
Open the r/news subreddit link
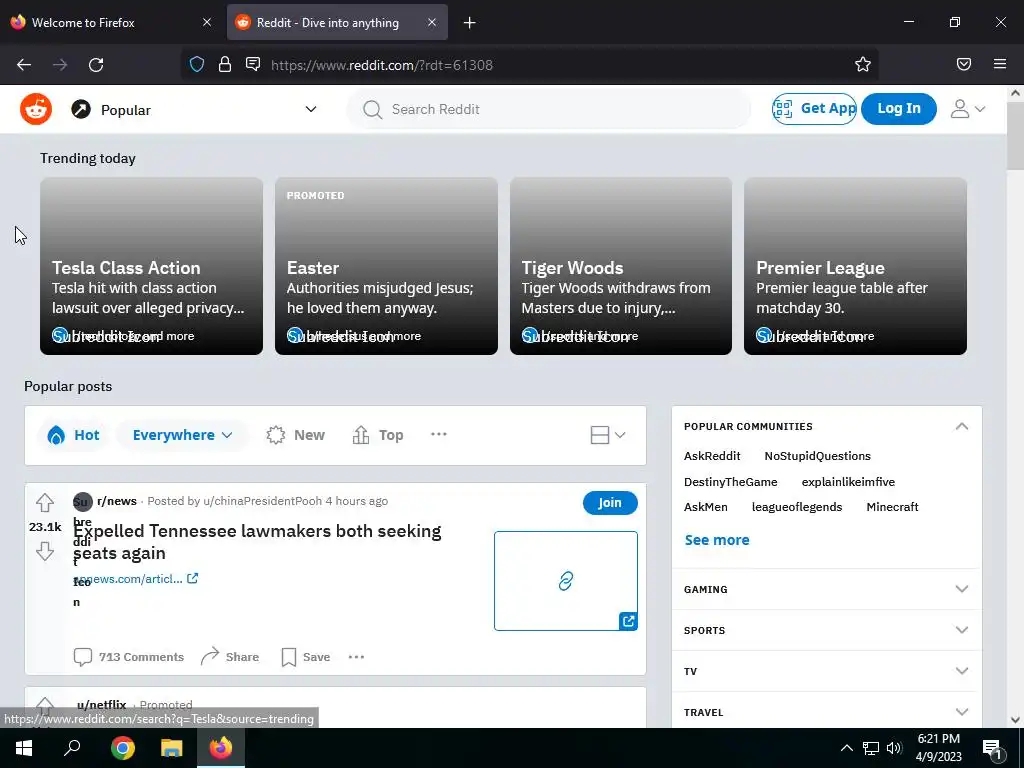(117, 501)
